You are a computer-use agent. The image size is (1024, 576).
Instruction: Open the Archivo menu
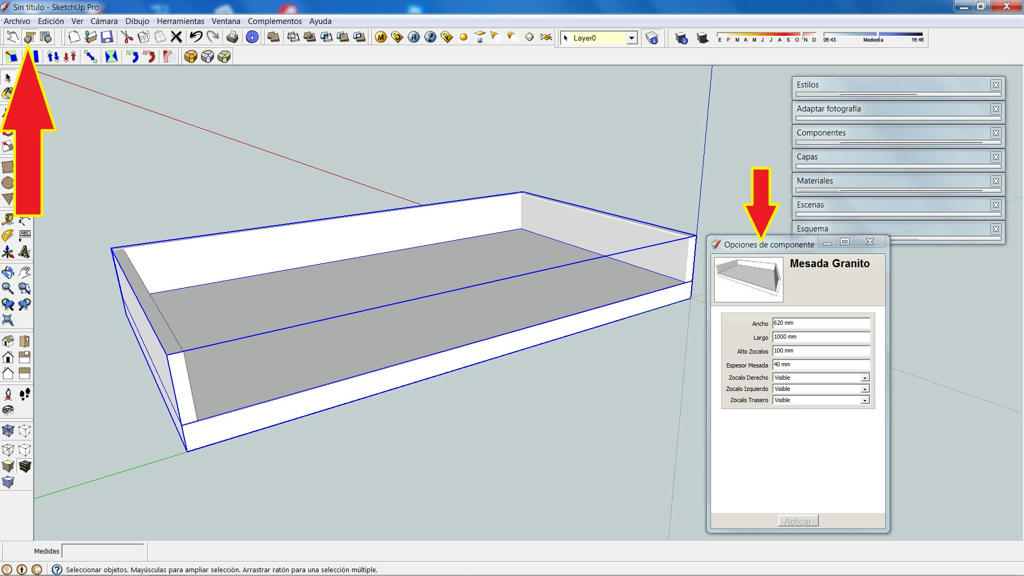tap(17, 21)
